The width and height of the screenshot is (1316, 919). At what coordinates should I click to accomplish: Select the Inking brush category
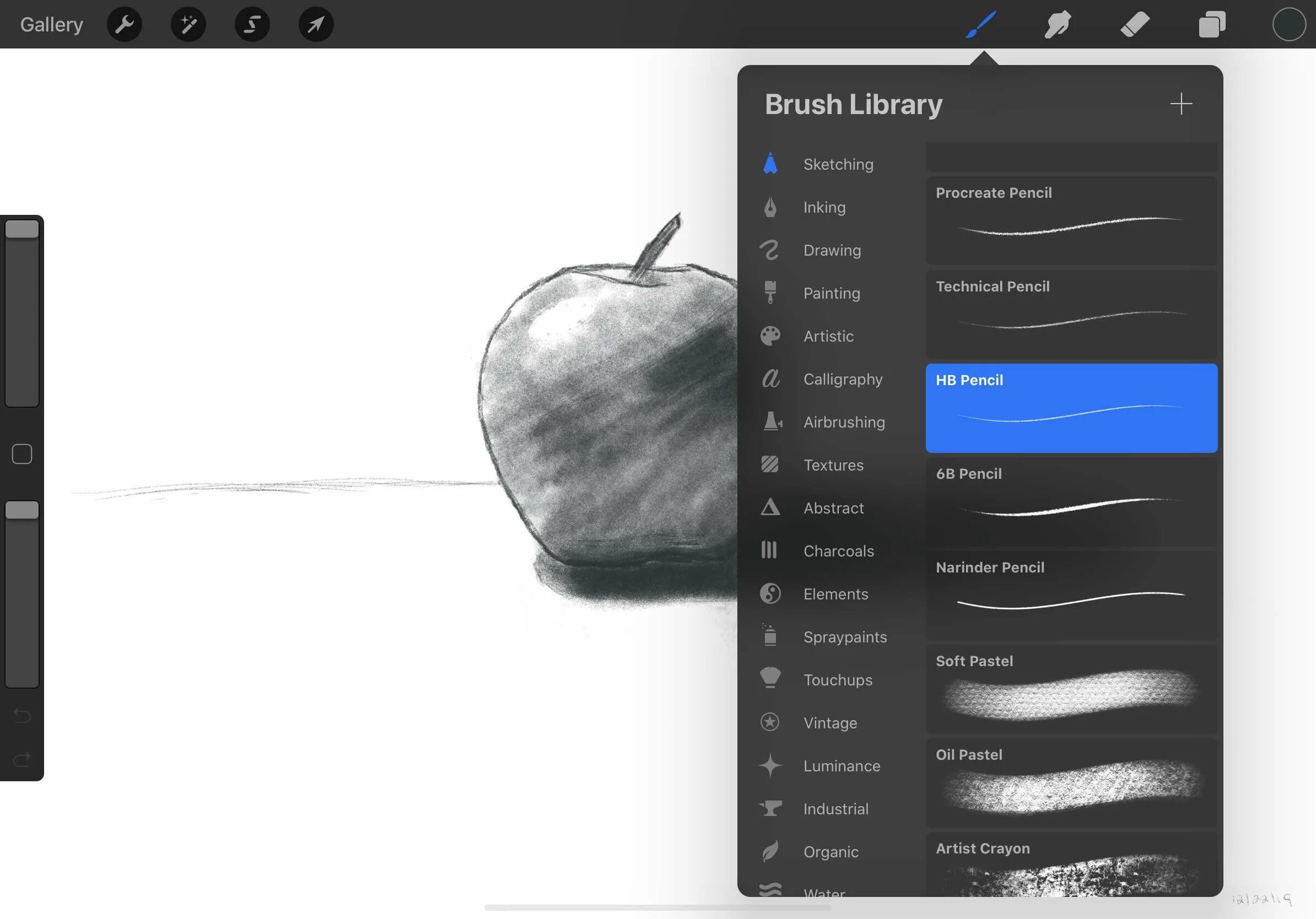[824, 207]
